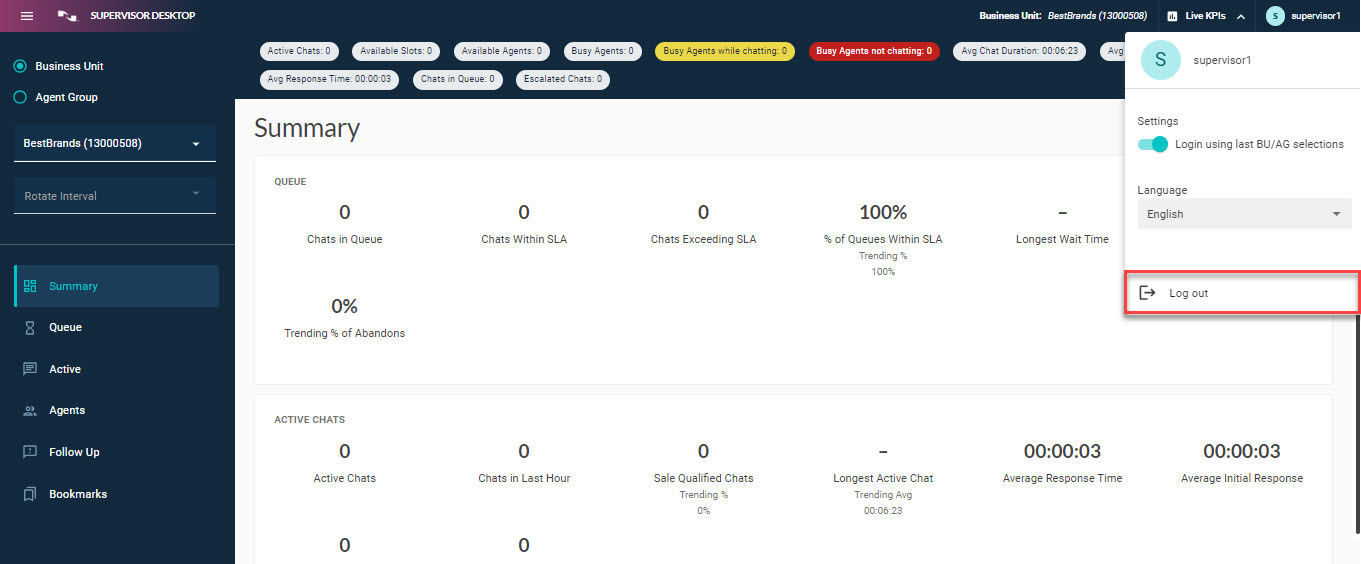1361x564 pixels.
Task: Click the Busy Agents while chatting chip
Action: click(x=724, y=51)
